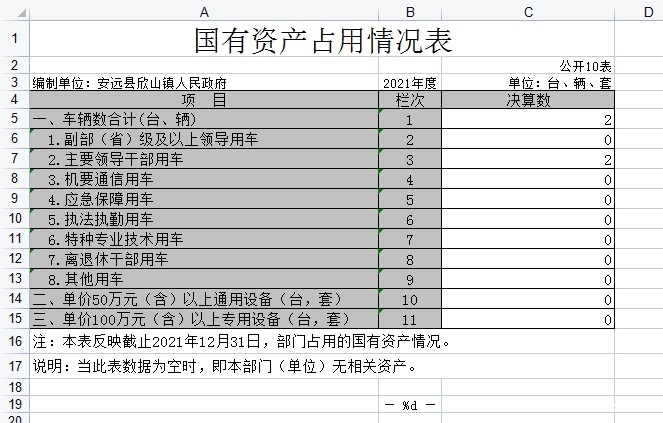Select the 决算数 header cell
663x423 pixels.
tap(528, 100)
